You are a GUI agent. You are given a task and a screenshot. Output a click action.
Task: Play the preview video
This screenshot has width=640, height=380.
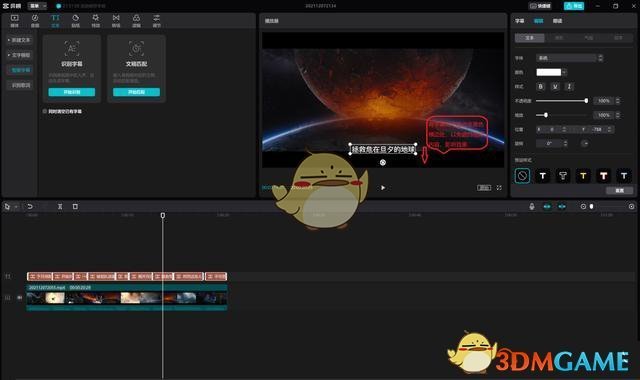[383, 188]
